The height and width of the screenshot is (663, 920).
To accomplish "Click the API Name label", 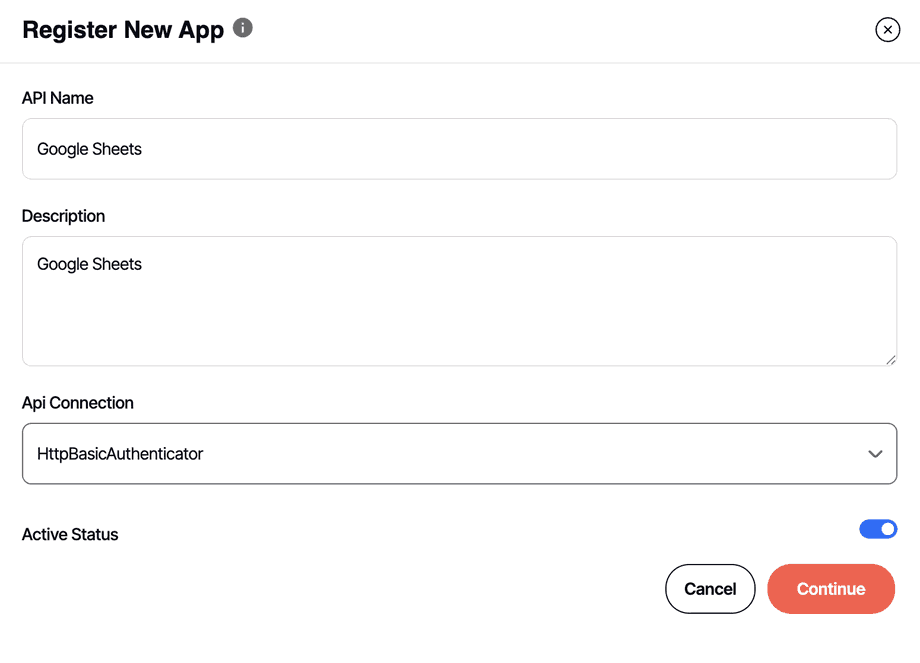I will 58,98.
